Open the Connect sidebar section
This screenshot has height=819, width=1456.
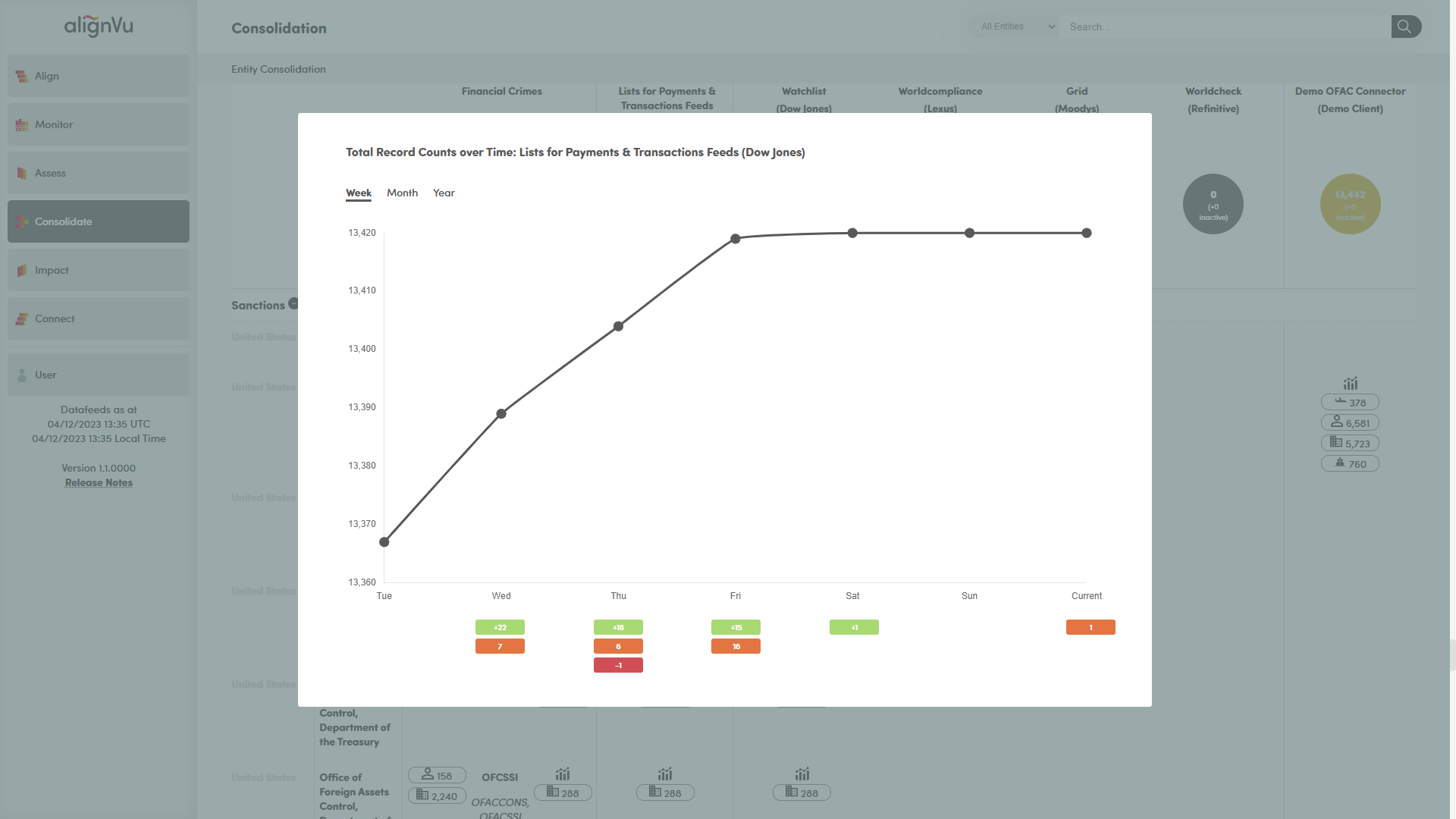pyautogui.click(x=99, y=318)
